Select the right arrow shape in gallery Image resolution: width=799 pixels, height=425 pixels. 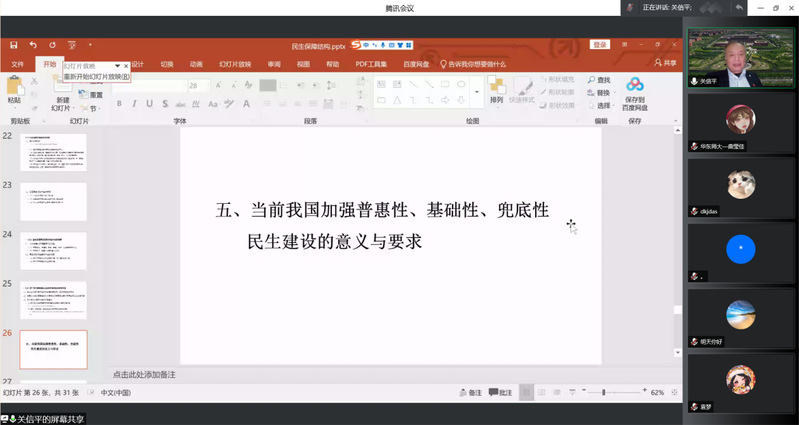coord(445,100)
